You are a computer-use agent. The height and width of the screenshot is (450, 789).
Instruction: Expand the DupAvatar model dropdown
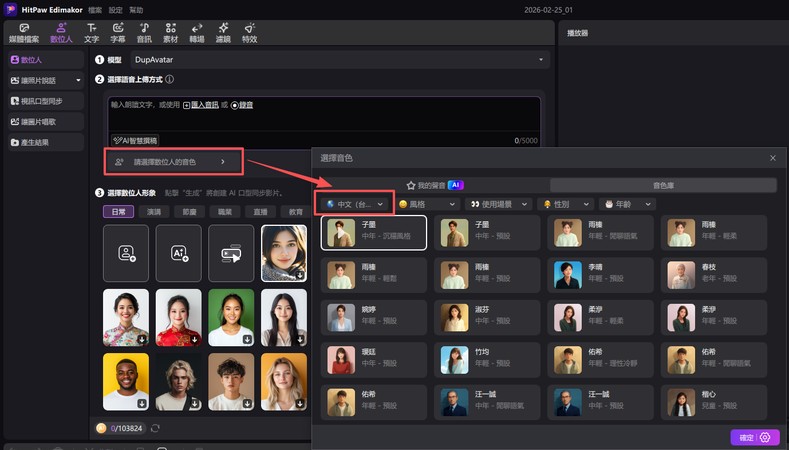click(x=340, y=60)
